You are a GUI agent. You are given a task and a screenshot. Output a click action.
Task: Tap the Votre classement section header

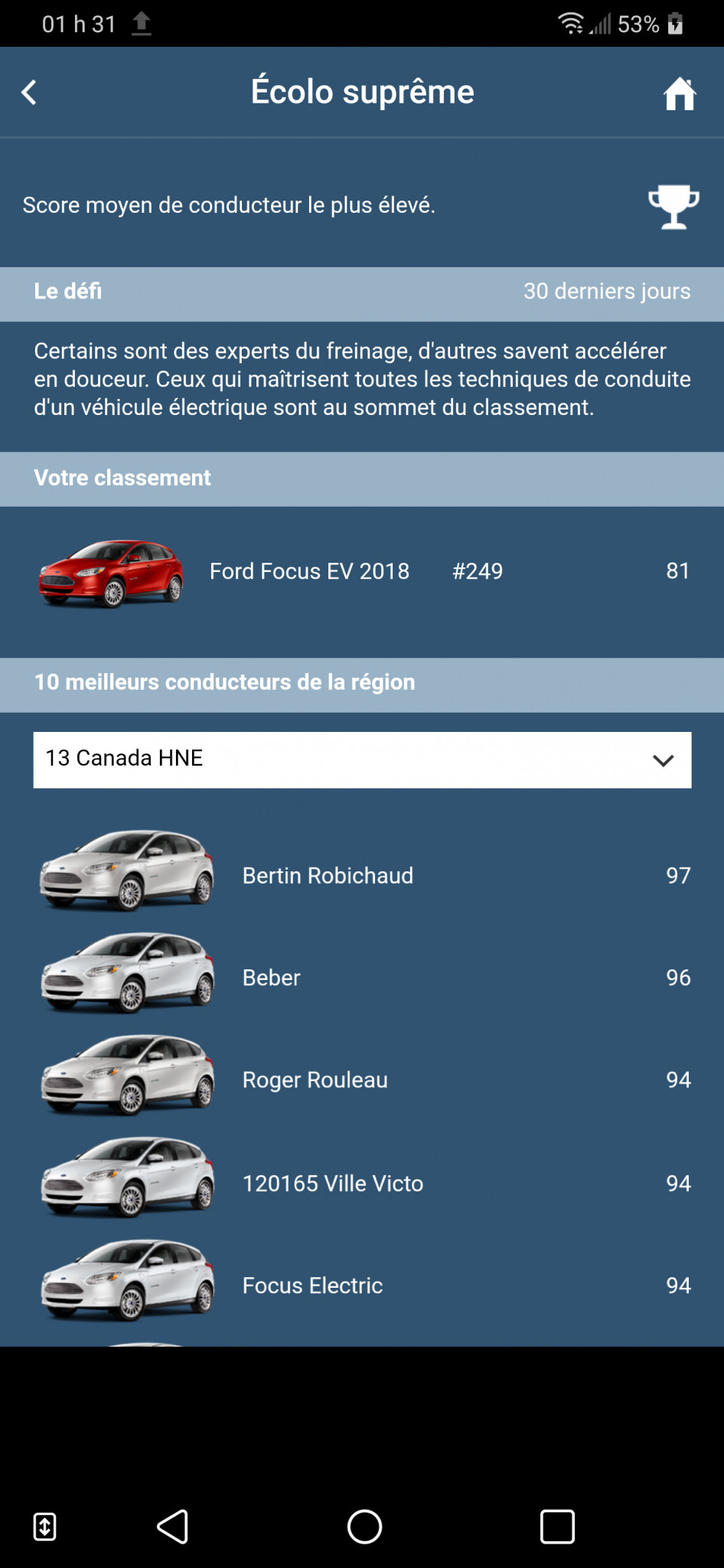point(122,478)
